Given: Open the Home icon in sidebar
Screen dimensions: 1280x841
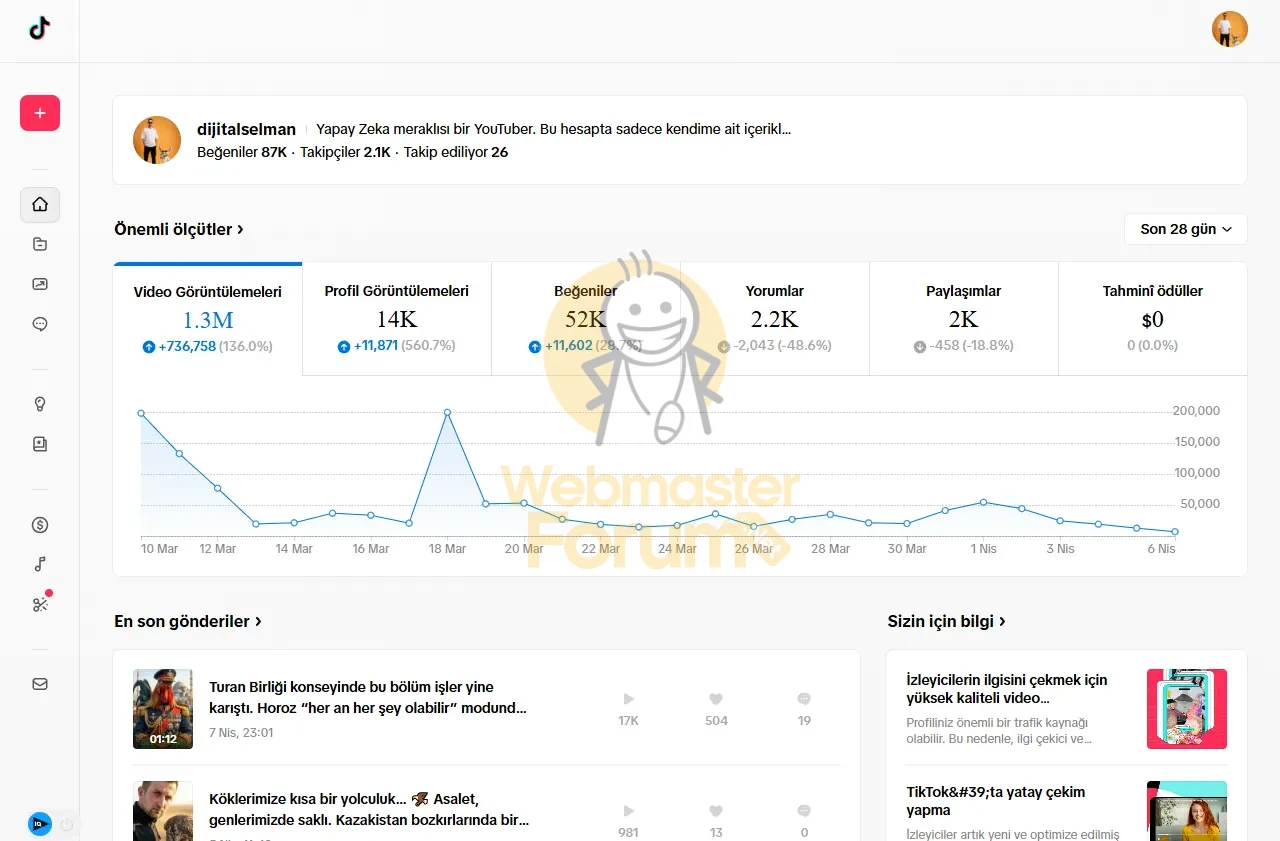Looking at the screenshot, I should (x=40, y=205).
